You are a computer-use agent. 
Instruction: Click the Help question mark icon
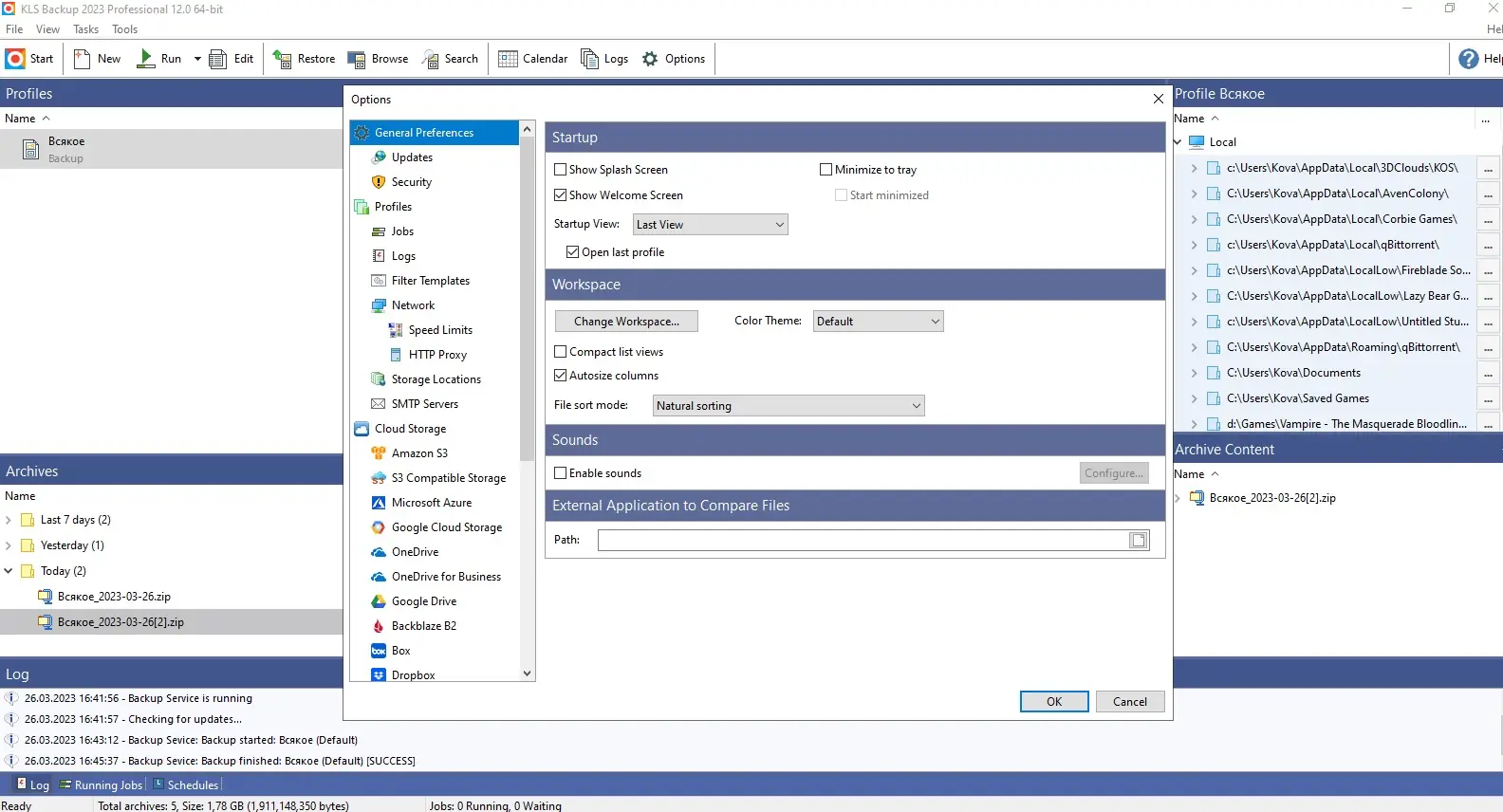tap(1469, 59)
